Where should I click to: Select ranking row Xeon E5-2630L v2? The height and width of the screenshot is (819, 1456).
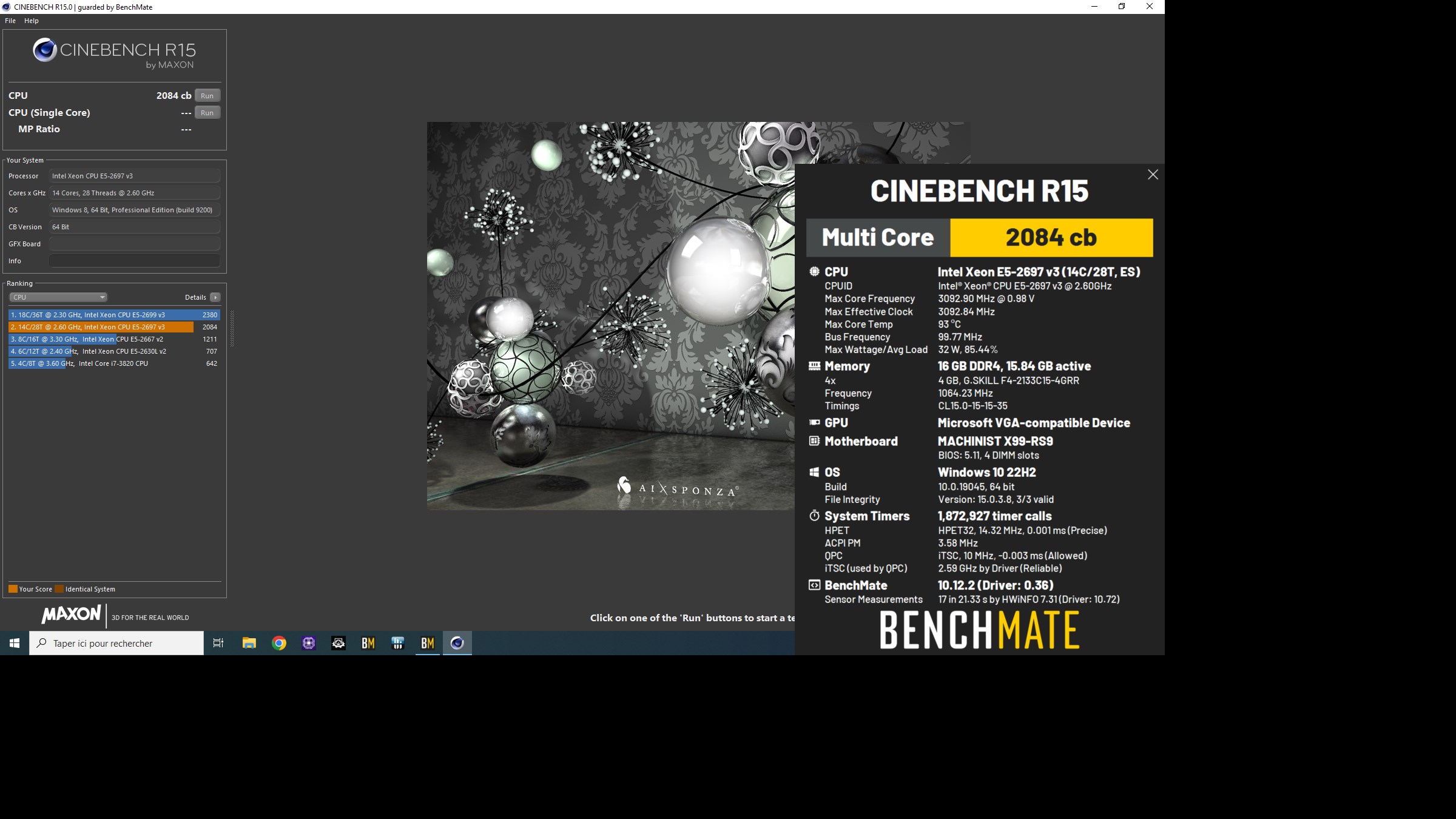tap(114, 351)
